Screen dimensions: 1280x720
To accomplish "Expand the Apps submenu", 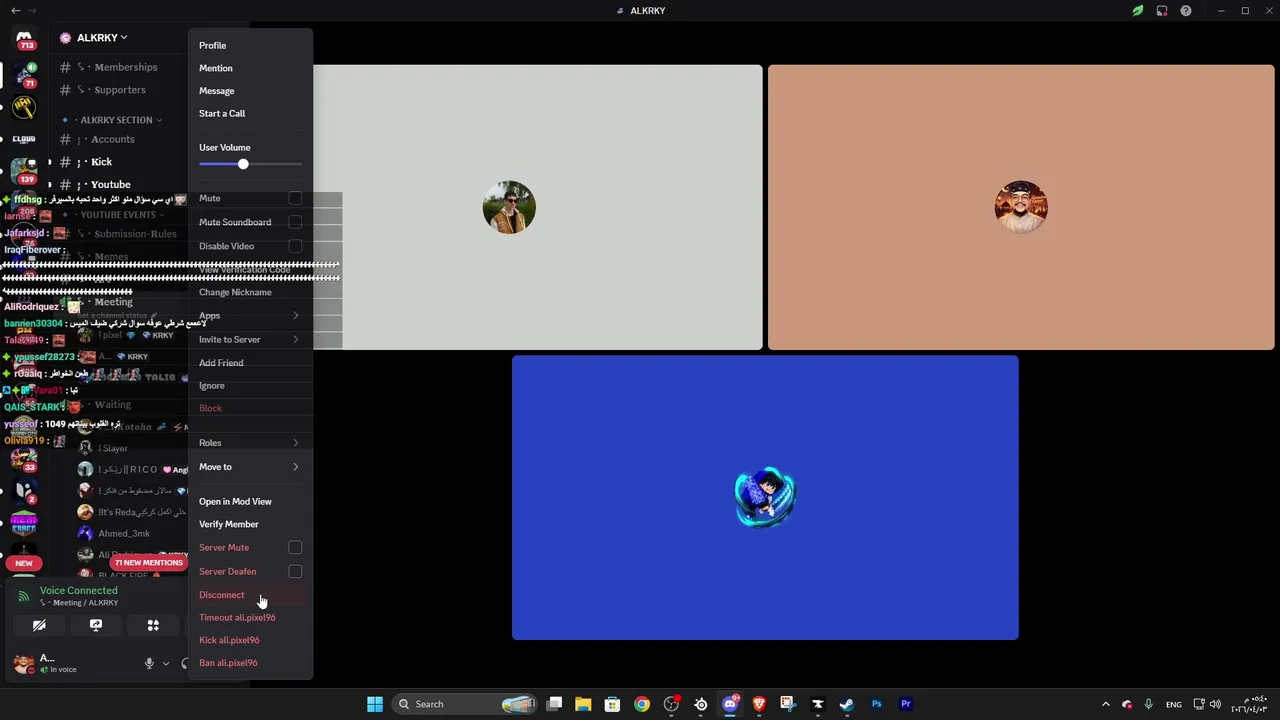I will point(250,316).
